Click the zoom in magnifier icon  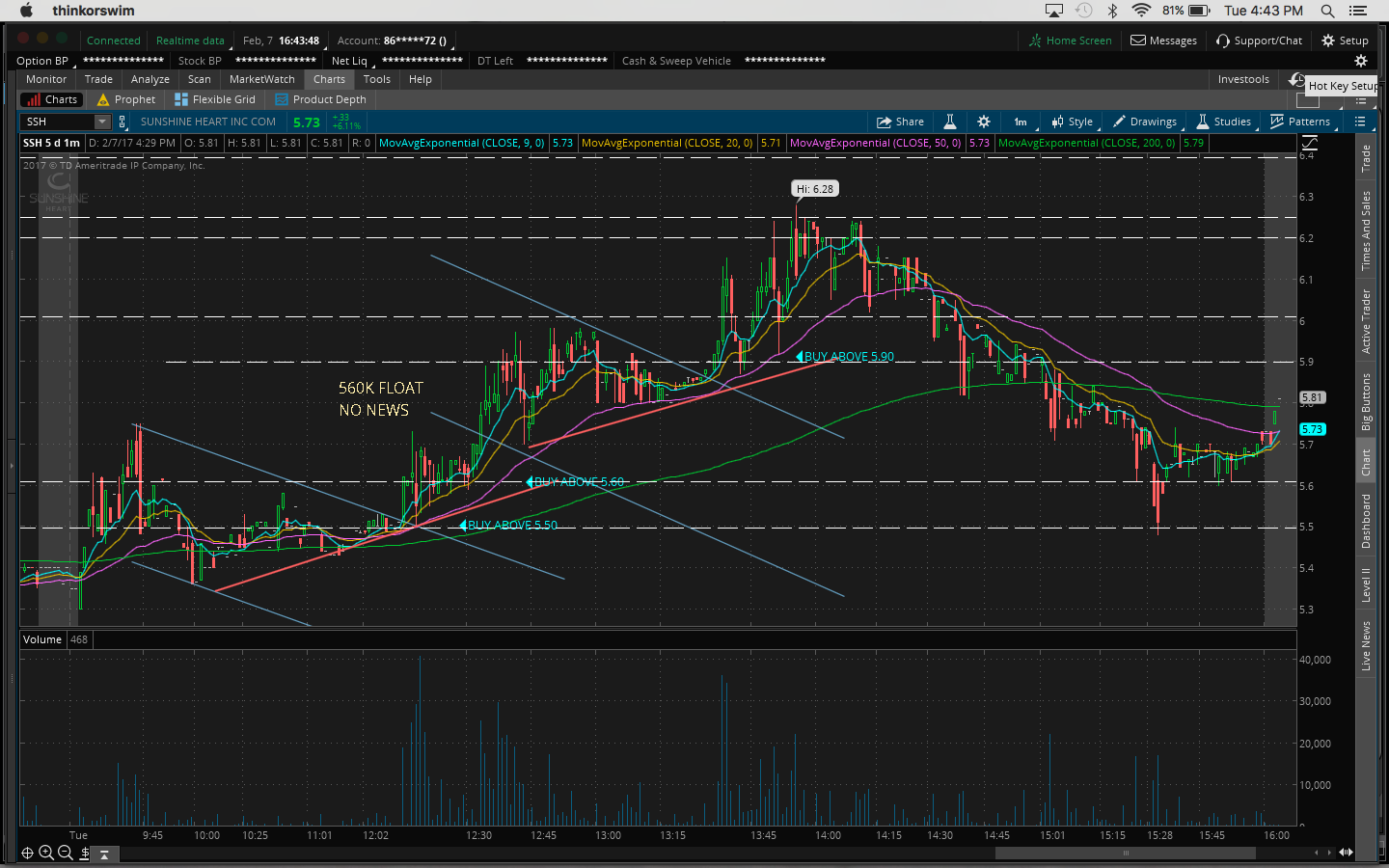click(46, 853)
